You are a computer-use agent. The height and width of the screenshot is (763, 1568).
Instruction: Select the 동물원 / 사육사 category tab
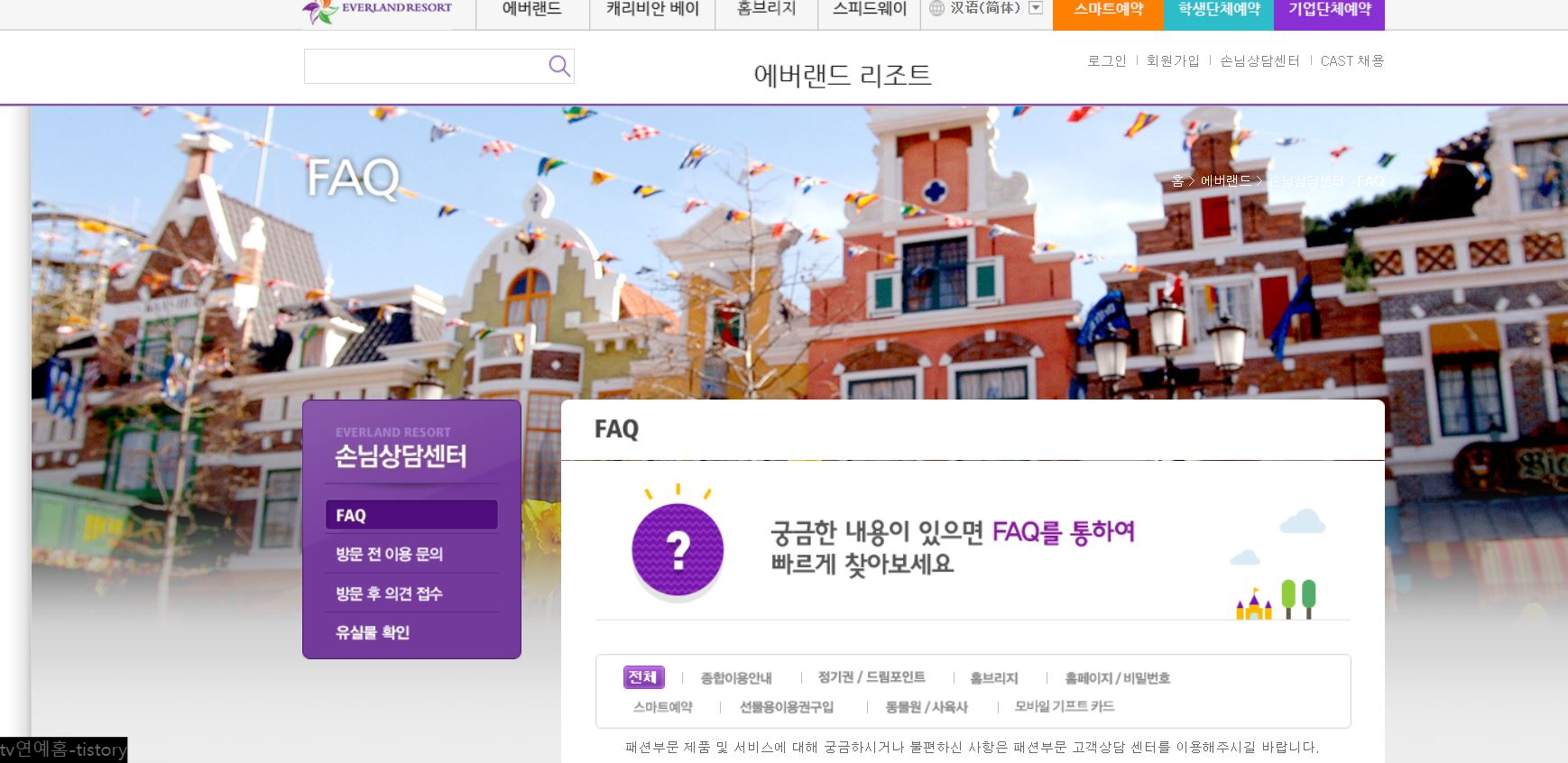[x=927, y=707]
